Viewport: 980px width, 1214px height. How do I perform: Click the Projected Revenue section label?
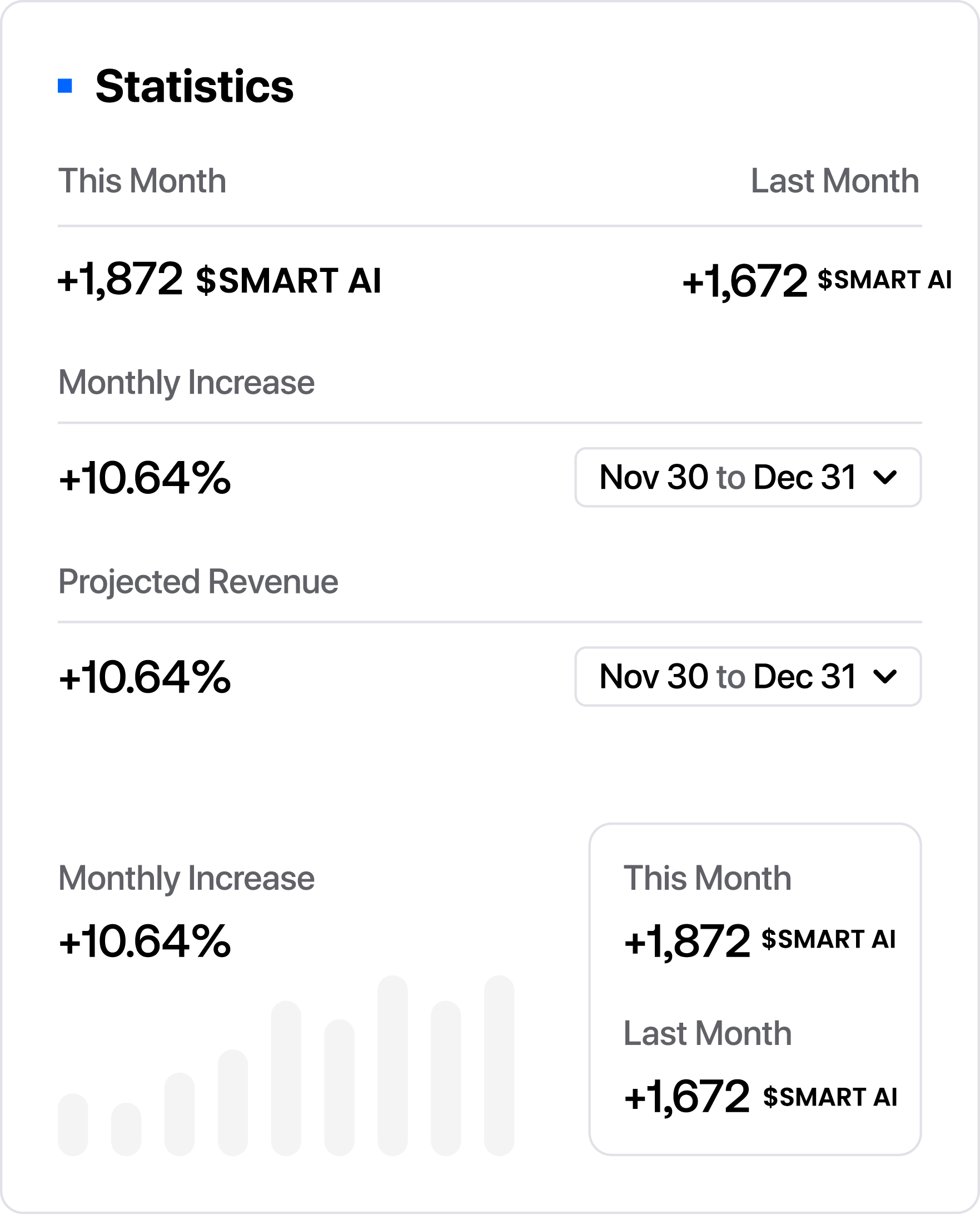[198, 582]
